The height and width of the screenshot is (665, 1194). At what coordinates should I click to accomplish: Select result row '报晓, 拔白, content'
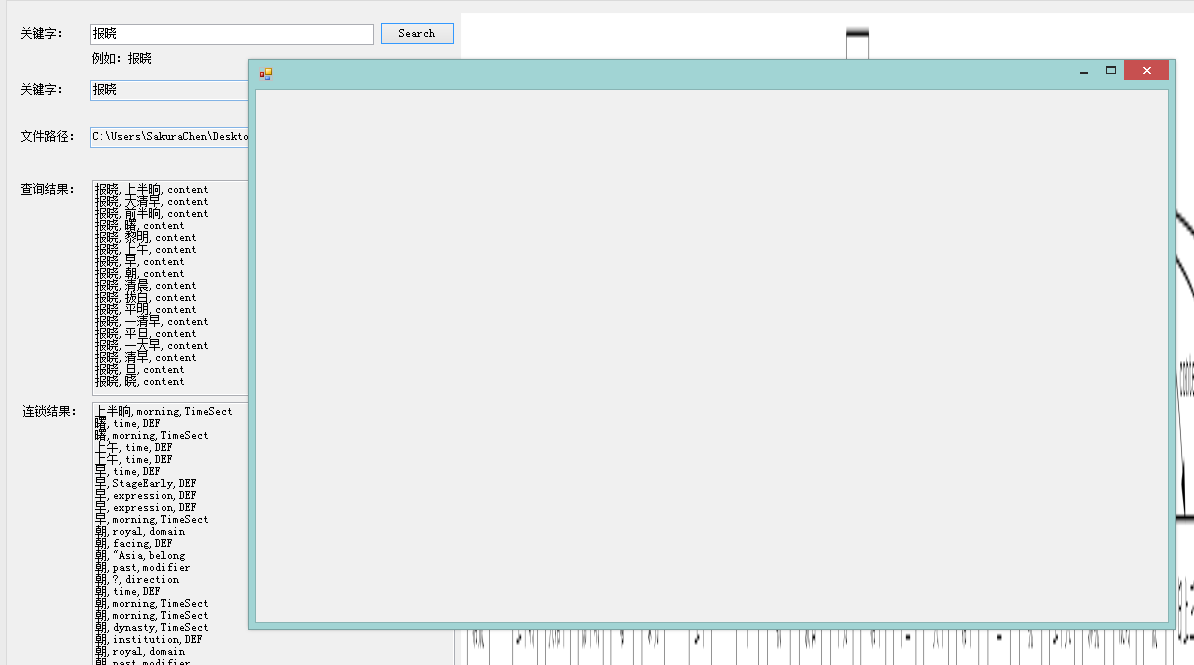pyautogui.click(x=145, y=298)
